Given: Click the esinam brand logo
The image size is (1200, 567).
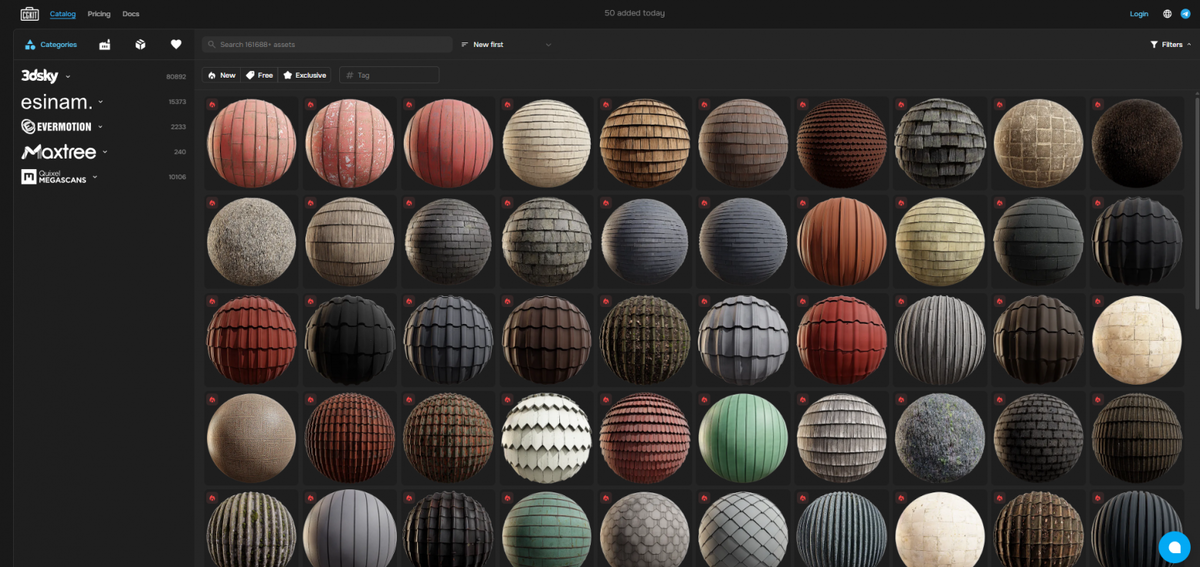Looking at the screenshot, I should pos(57,102).
